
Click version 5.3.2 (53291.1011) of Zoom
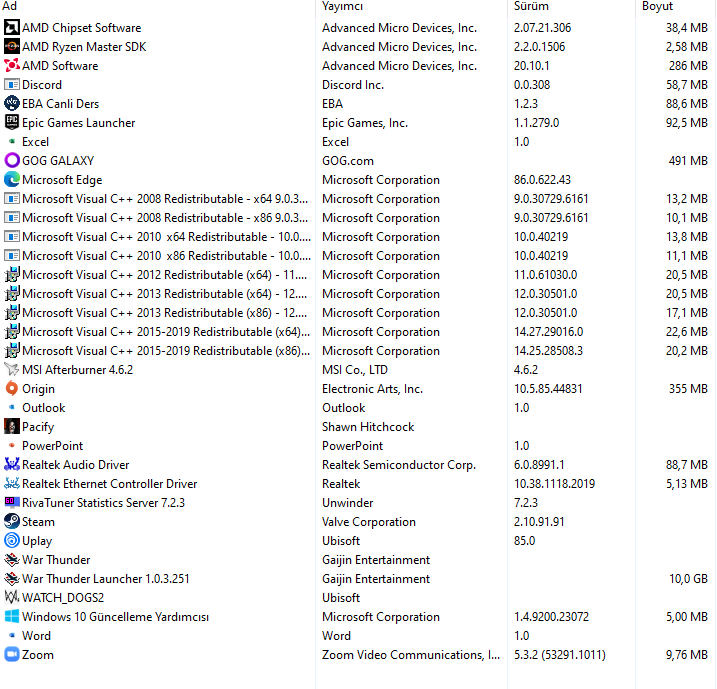[559, 655]
